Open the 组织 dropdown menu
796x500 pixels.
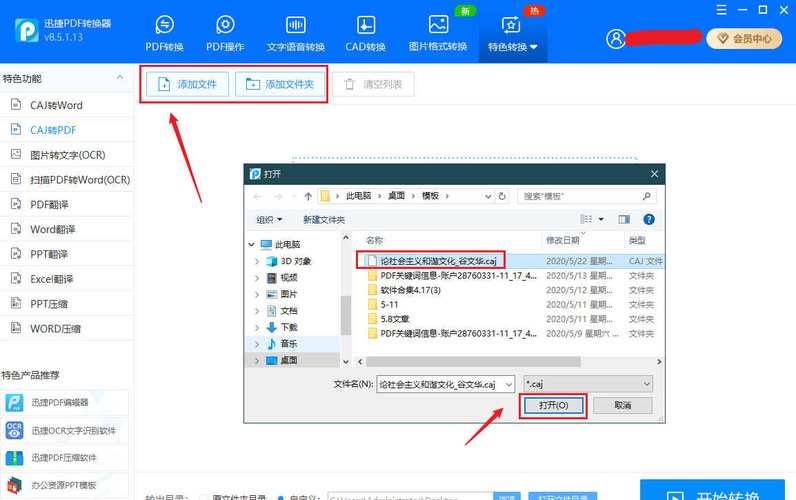pos(270,220)
